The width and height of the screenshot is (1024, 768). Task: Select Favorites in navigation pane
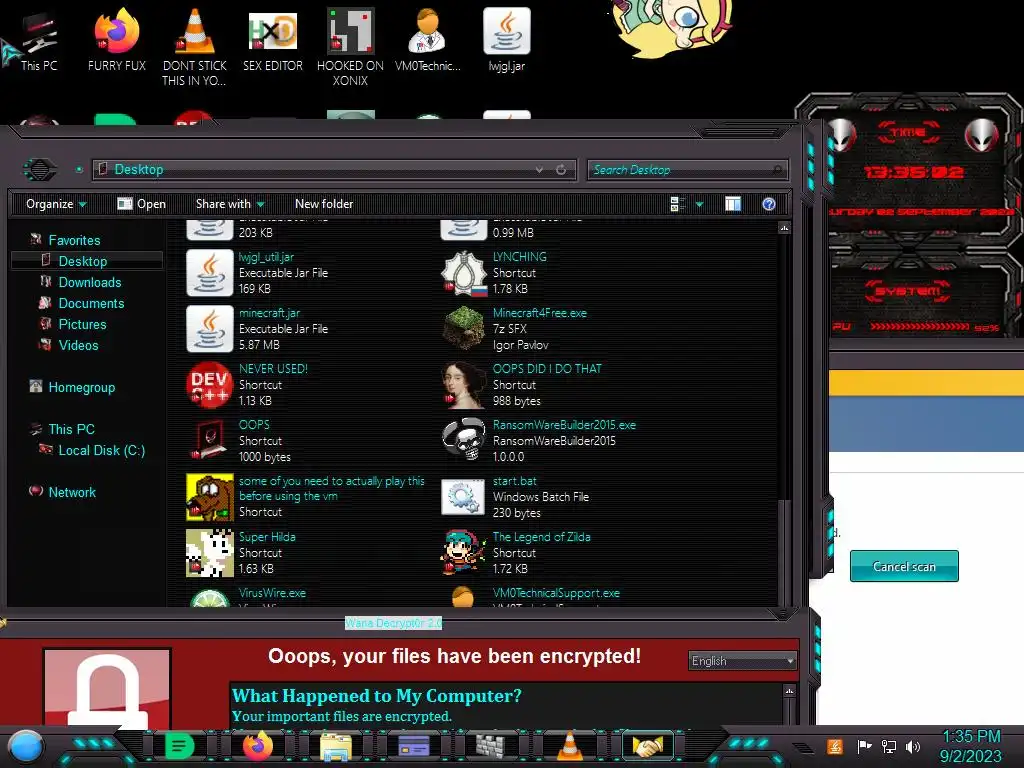coord(74,240)
